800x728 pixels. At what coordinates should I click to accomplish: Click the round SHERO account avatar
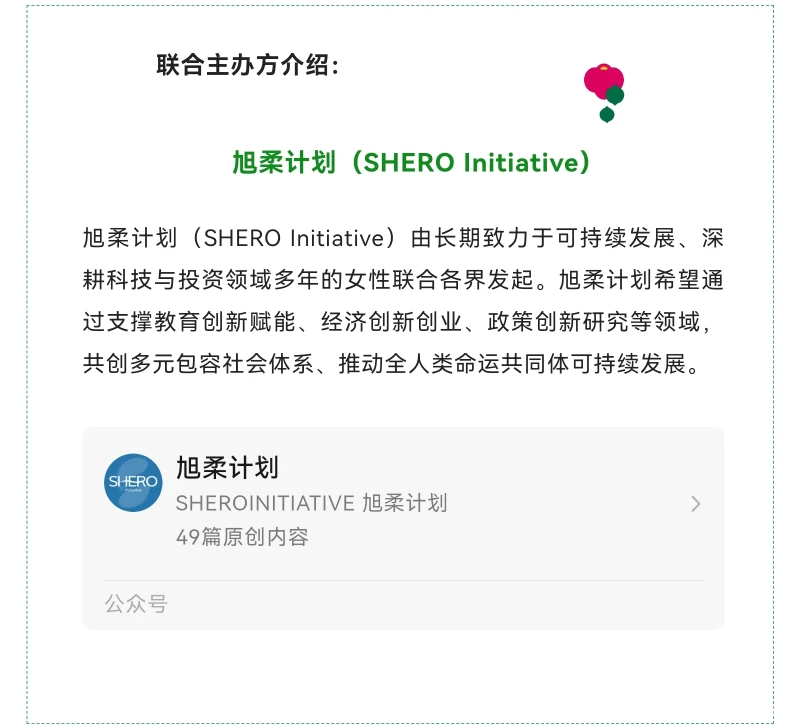coord(133,482)
